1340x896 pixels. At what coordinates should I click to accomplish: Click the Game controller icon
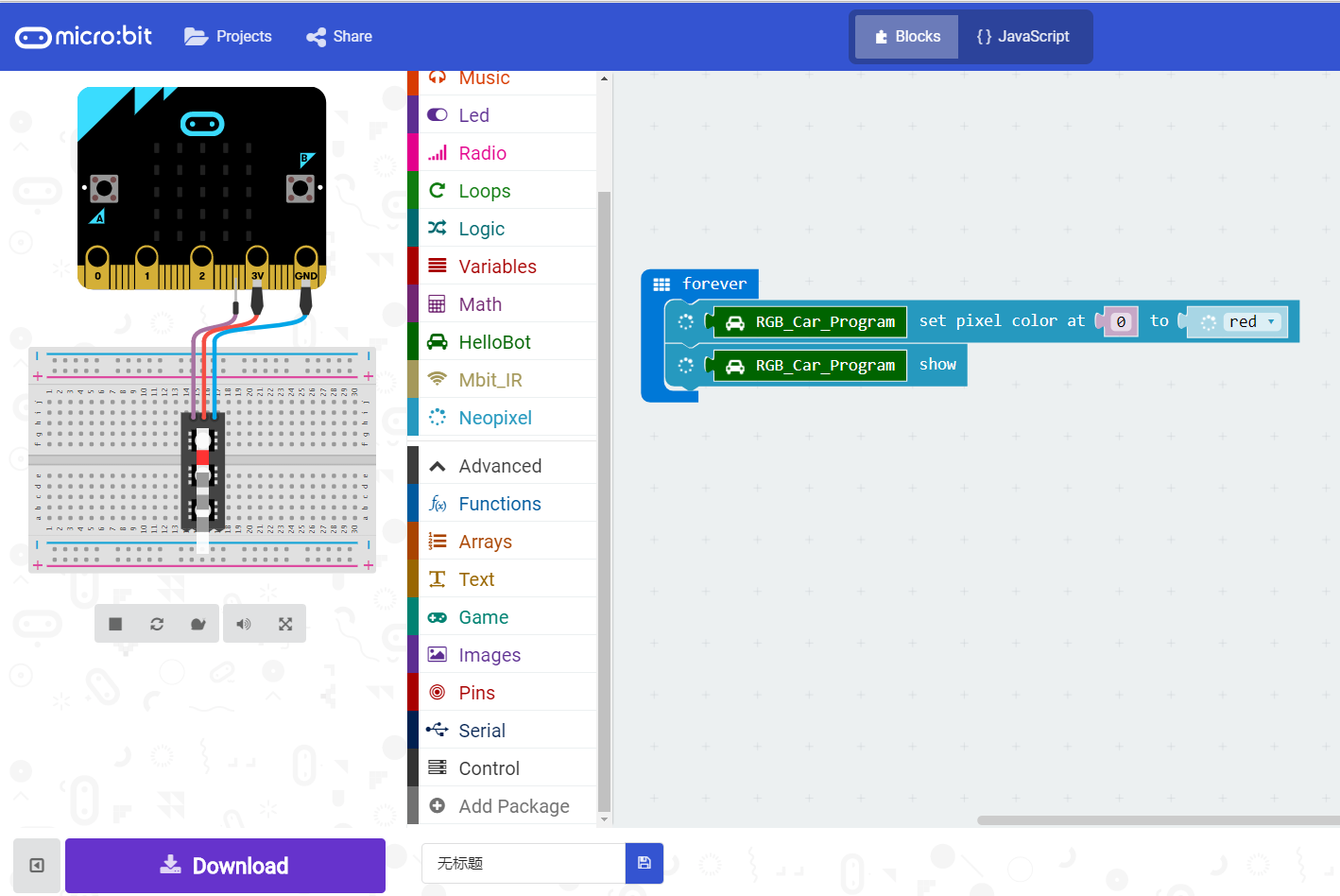coord(437,617)
